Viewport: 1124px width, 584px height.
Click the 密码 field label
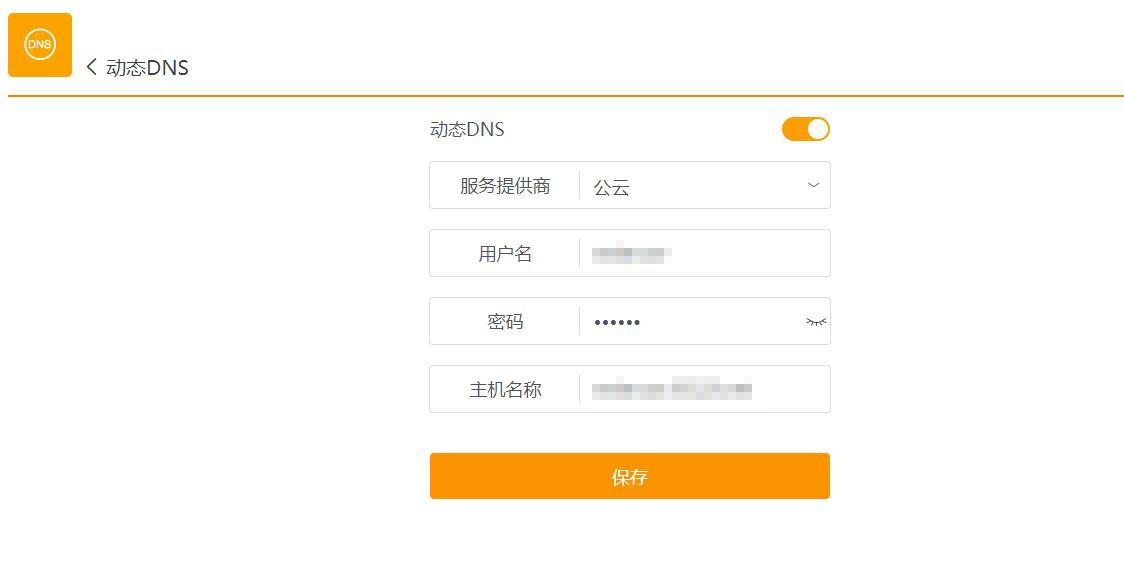505,322
